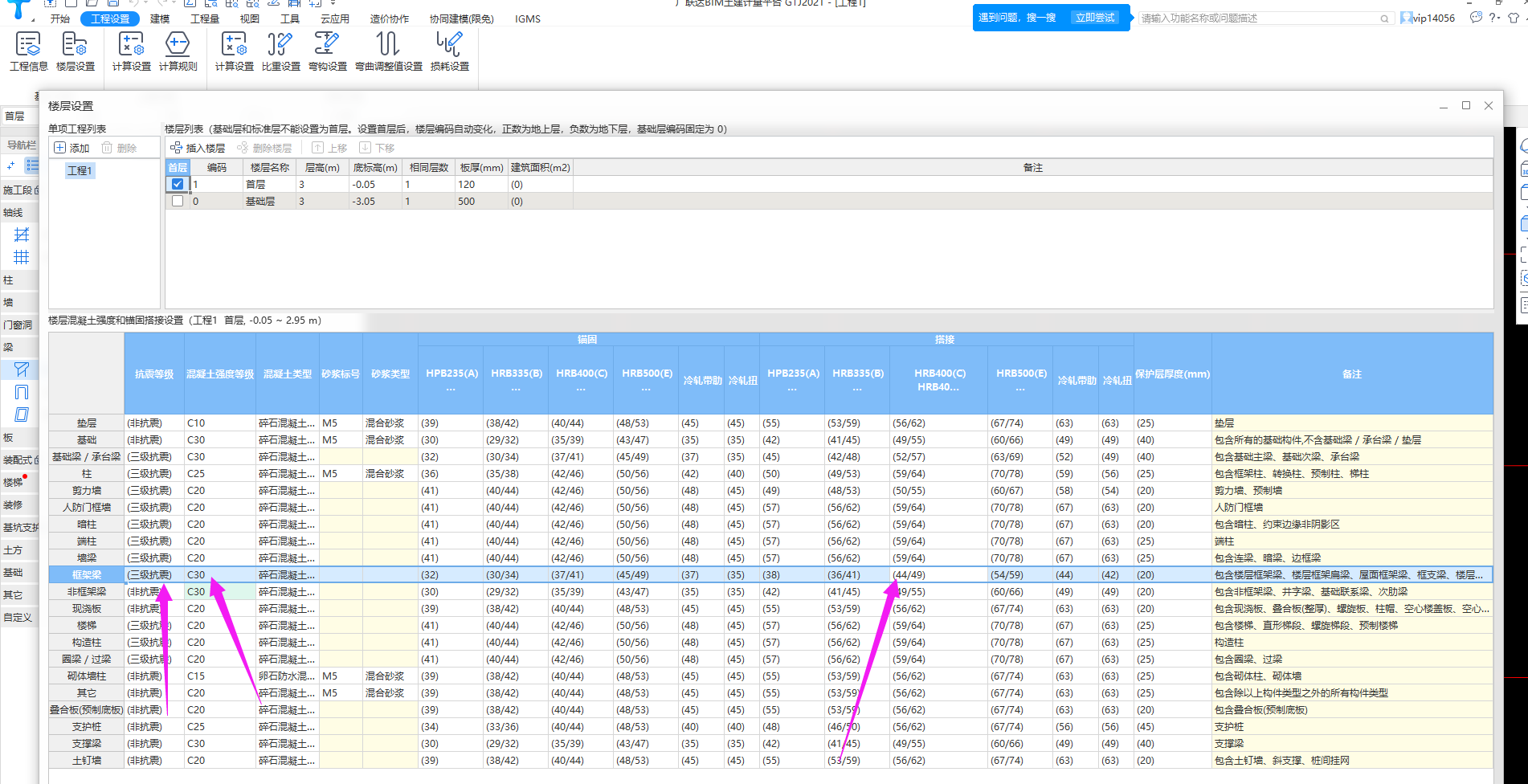This screenshot has height=784, width=1528.
Task: Click 底标高 -0.05 cell
Action: (x=375, y=184)
